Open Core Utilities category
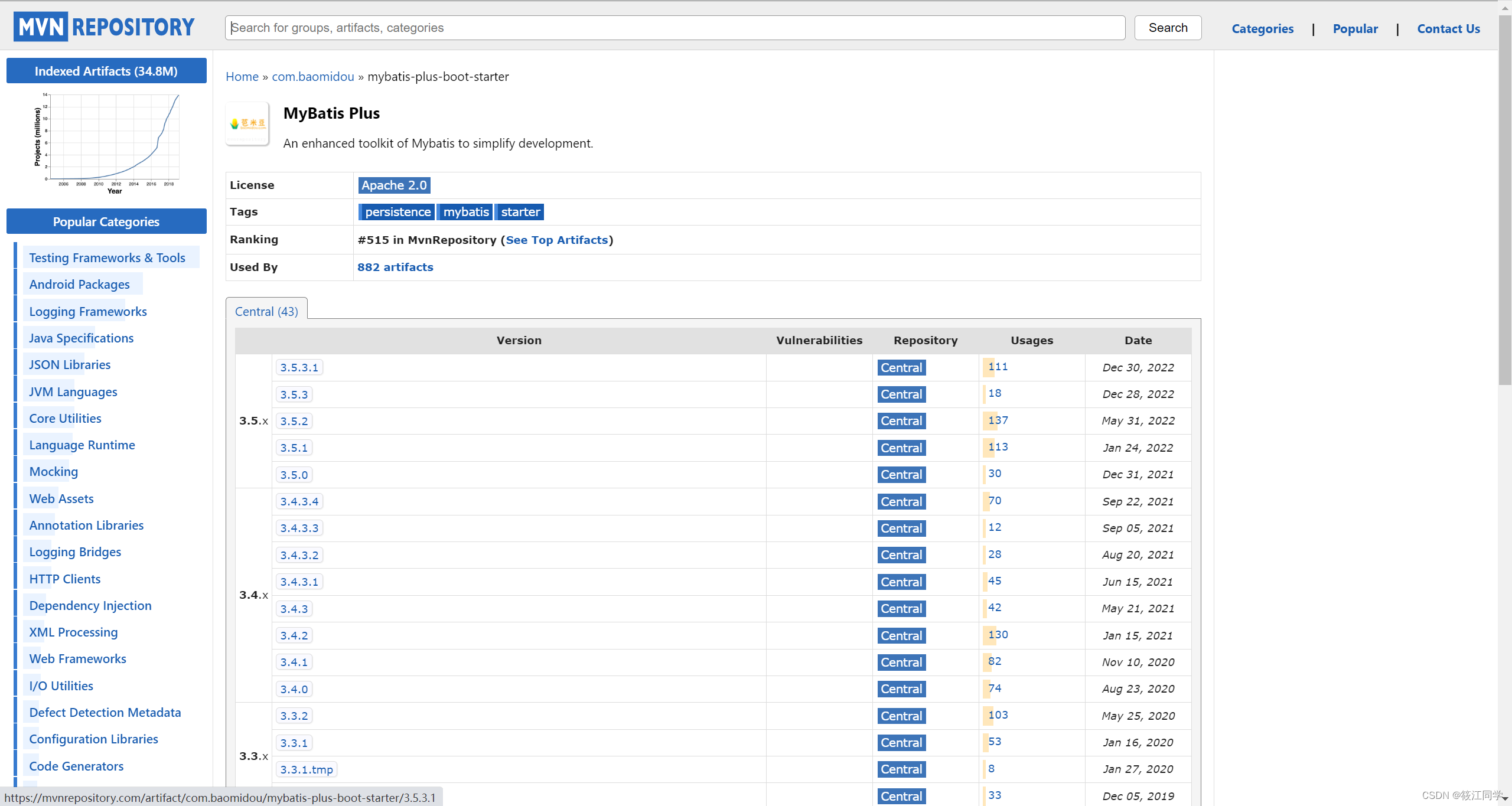Image resolution: width=1512 pixels, height=806 pixels. coord(65,418)
